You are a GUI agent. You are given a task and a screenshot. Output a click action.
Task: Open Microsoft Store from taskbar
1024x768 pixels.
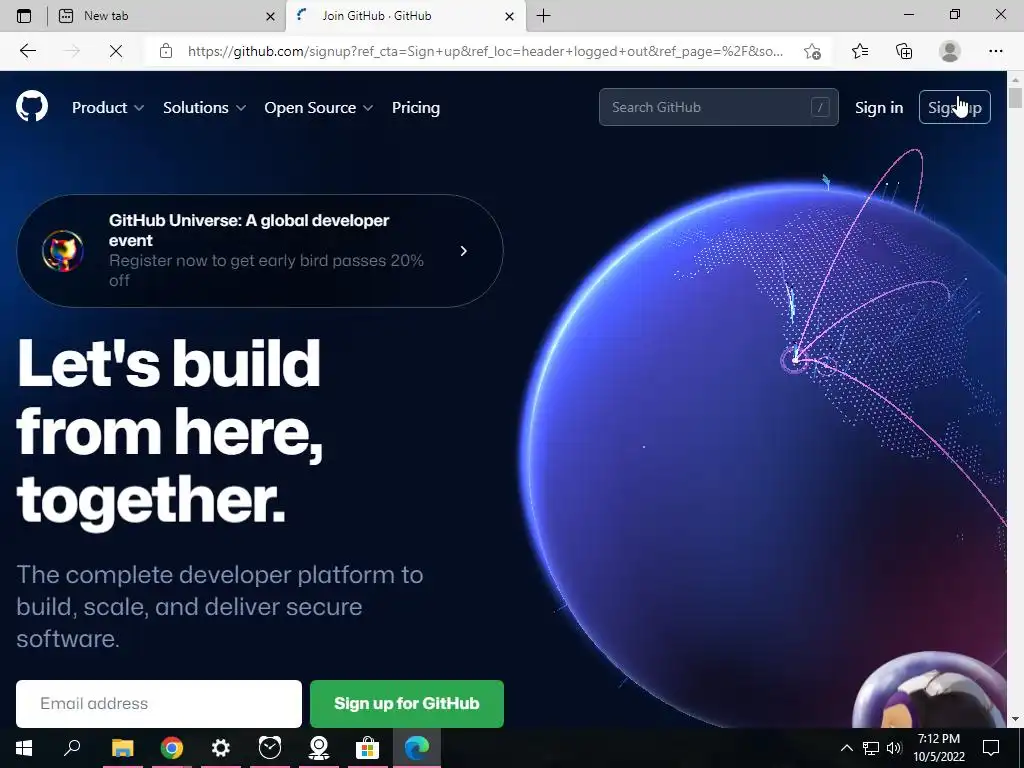(368, 748)
